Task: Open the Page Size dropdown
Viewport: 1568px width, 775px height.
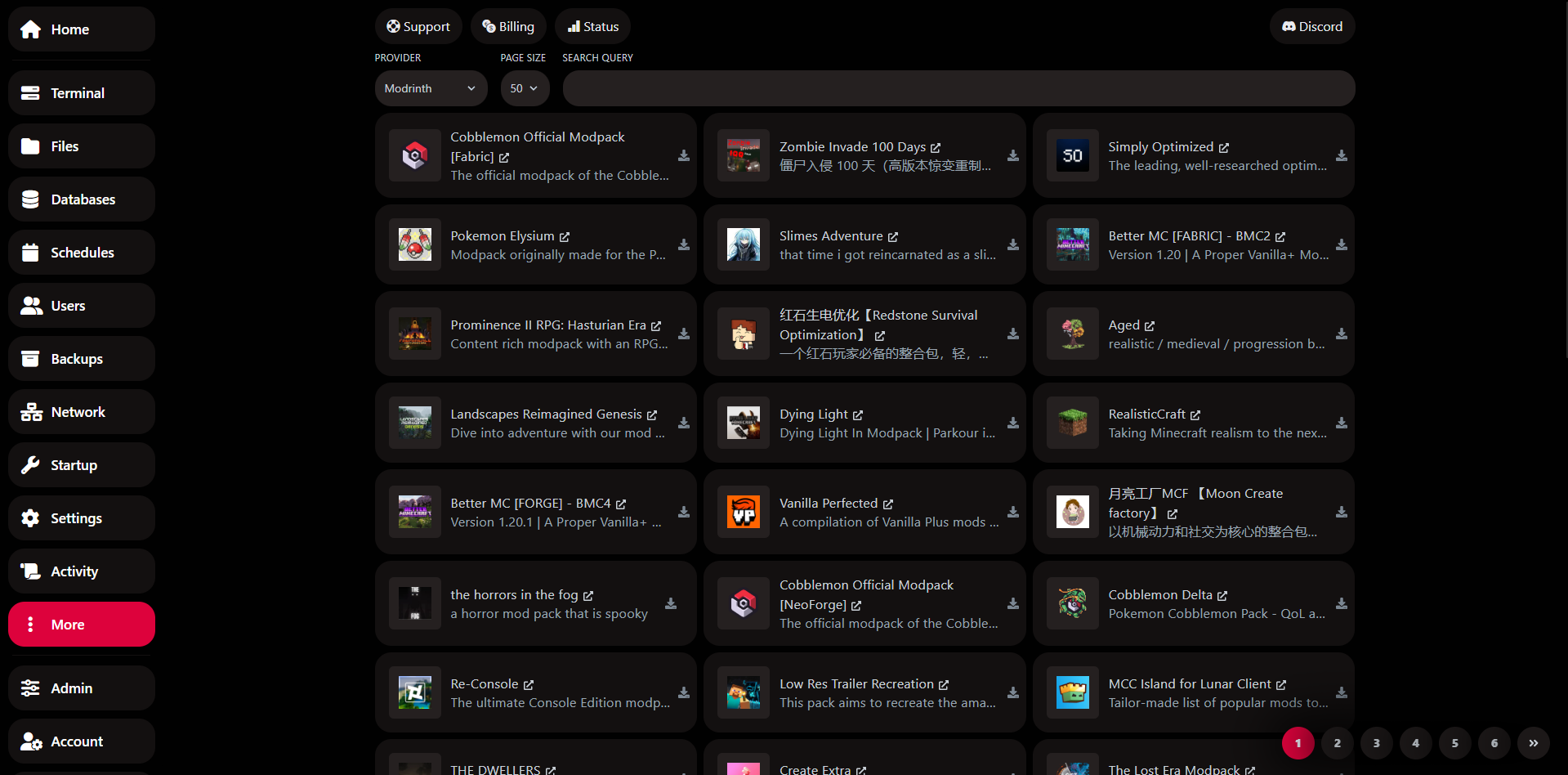Action: click(525, 88)
